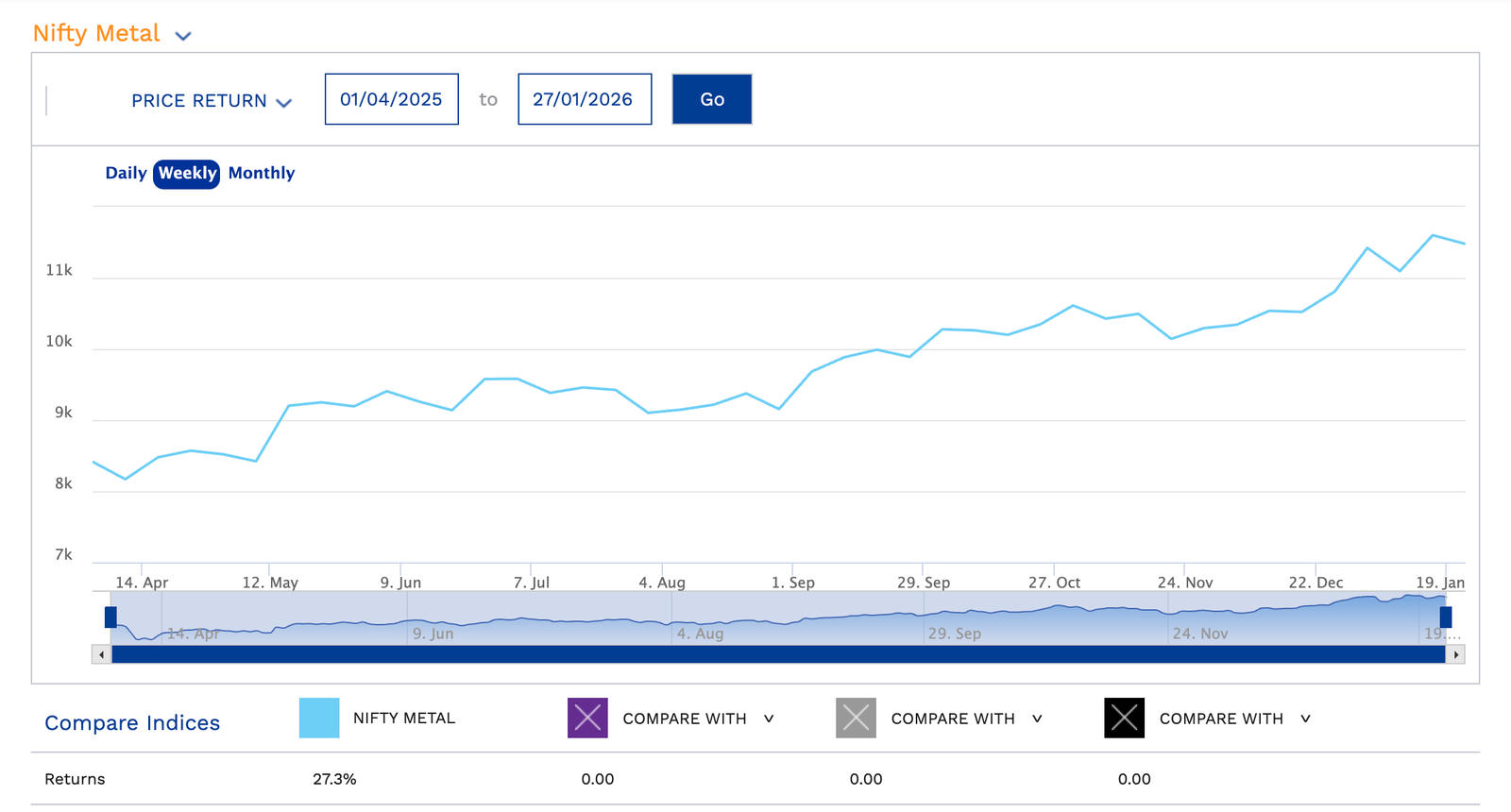Viewport: 1511px width, 812px height.
Task: Click the navigator scrollbar right arrow
Action: [x=1455, y=654]
